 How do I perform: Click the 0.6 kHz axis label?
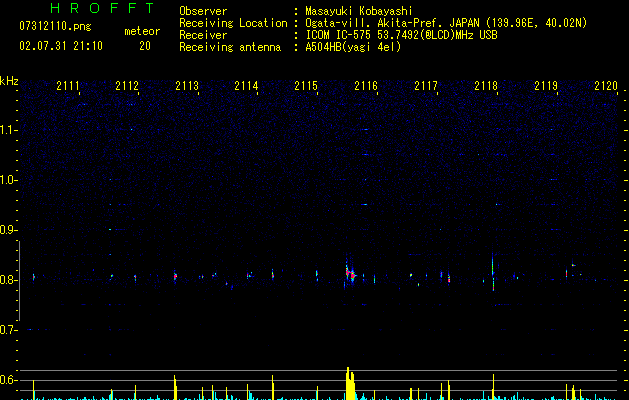tap(8, 380)
